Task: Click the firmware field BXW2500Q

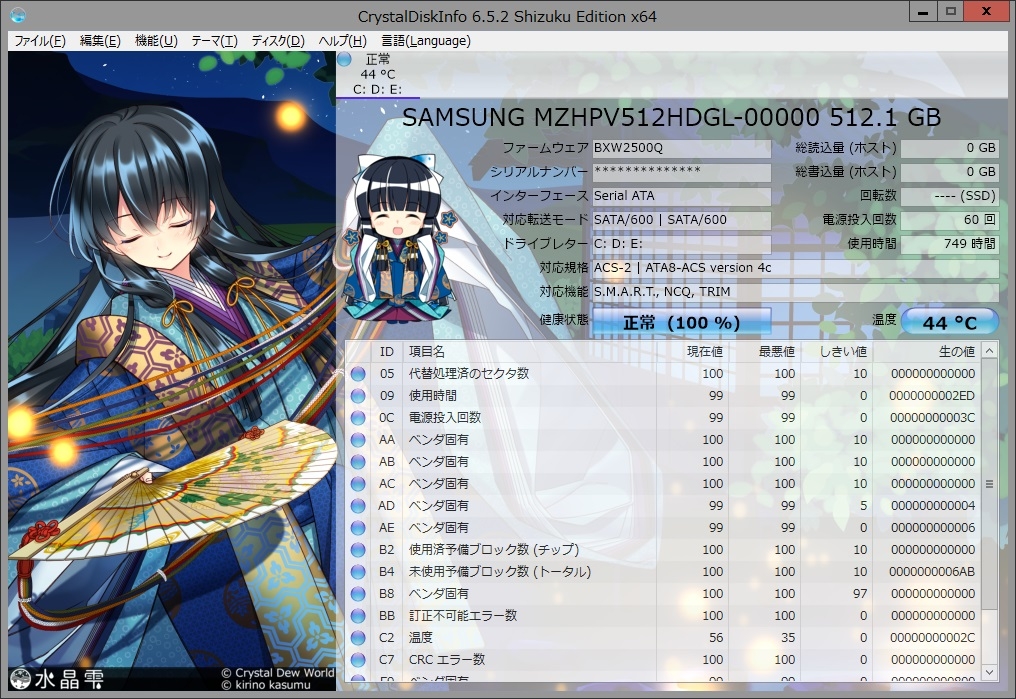Action: [682, 148]
